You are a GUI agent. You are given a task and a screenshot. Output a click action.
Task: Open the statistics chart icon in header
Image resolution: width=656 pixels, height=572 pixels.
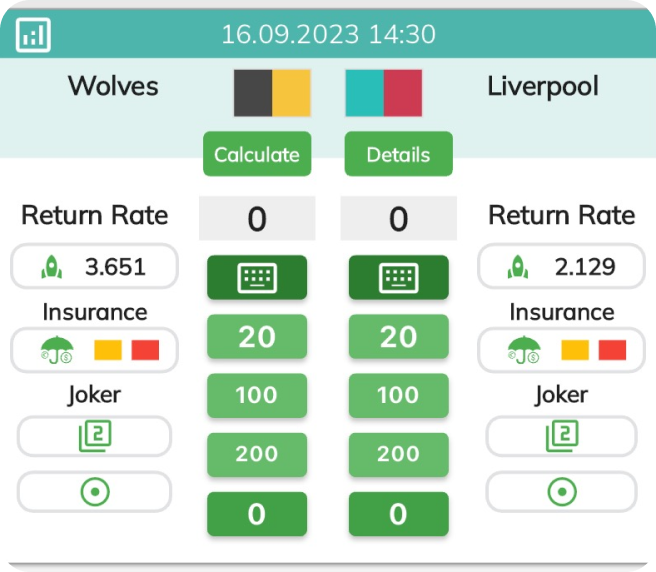pyautogui.click(x=33, y=36)
